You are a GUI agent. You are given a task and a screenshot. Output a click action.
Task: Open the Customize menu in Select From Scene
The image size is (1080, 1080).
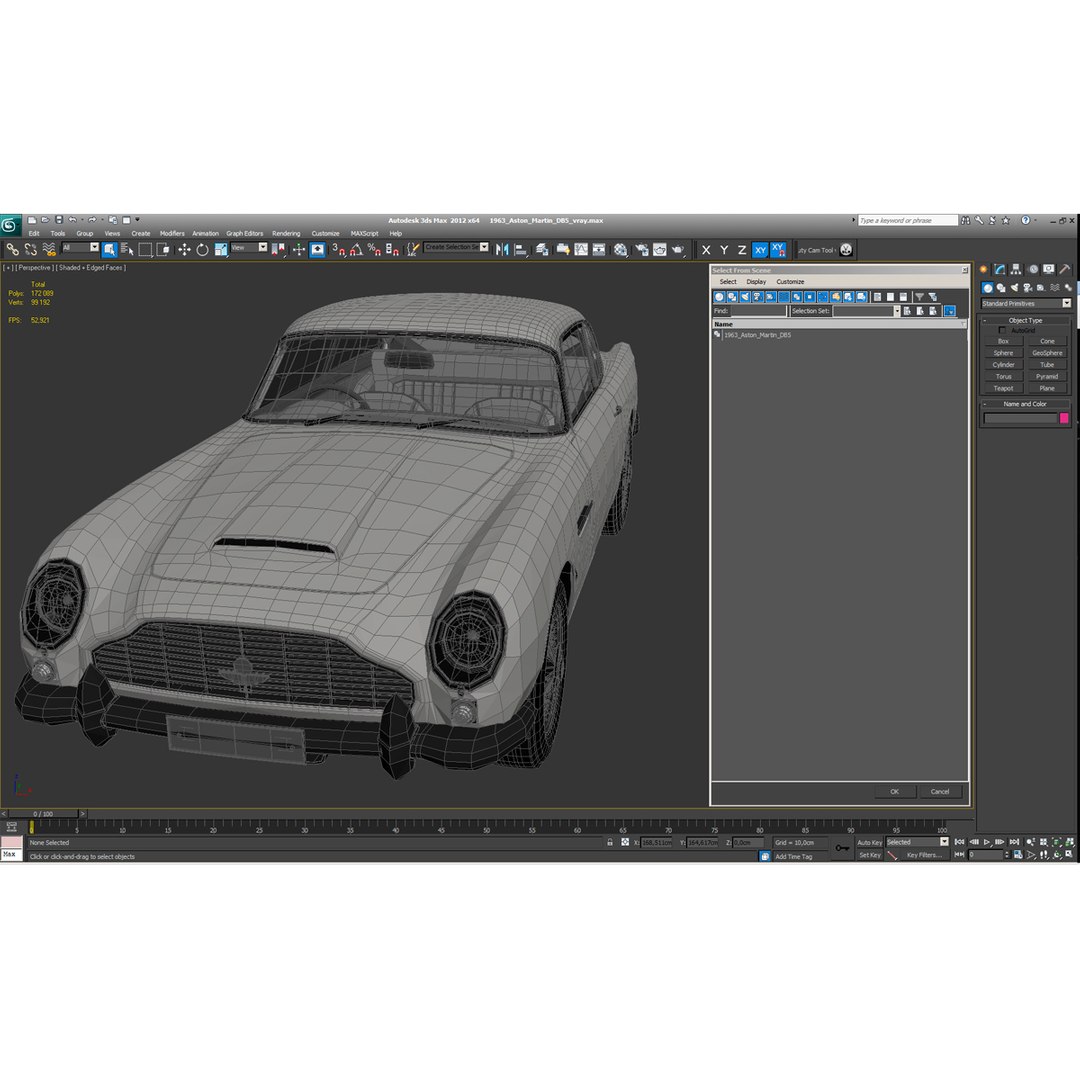[790, 282]
